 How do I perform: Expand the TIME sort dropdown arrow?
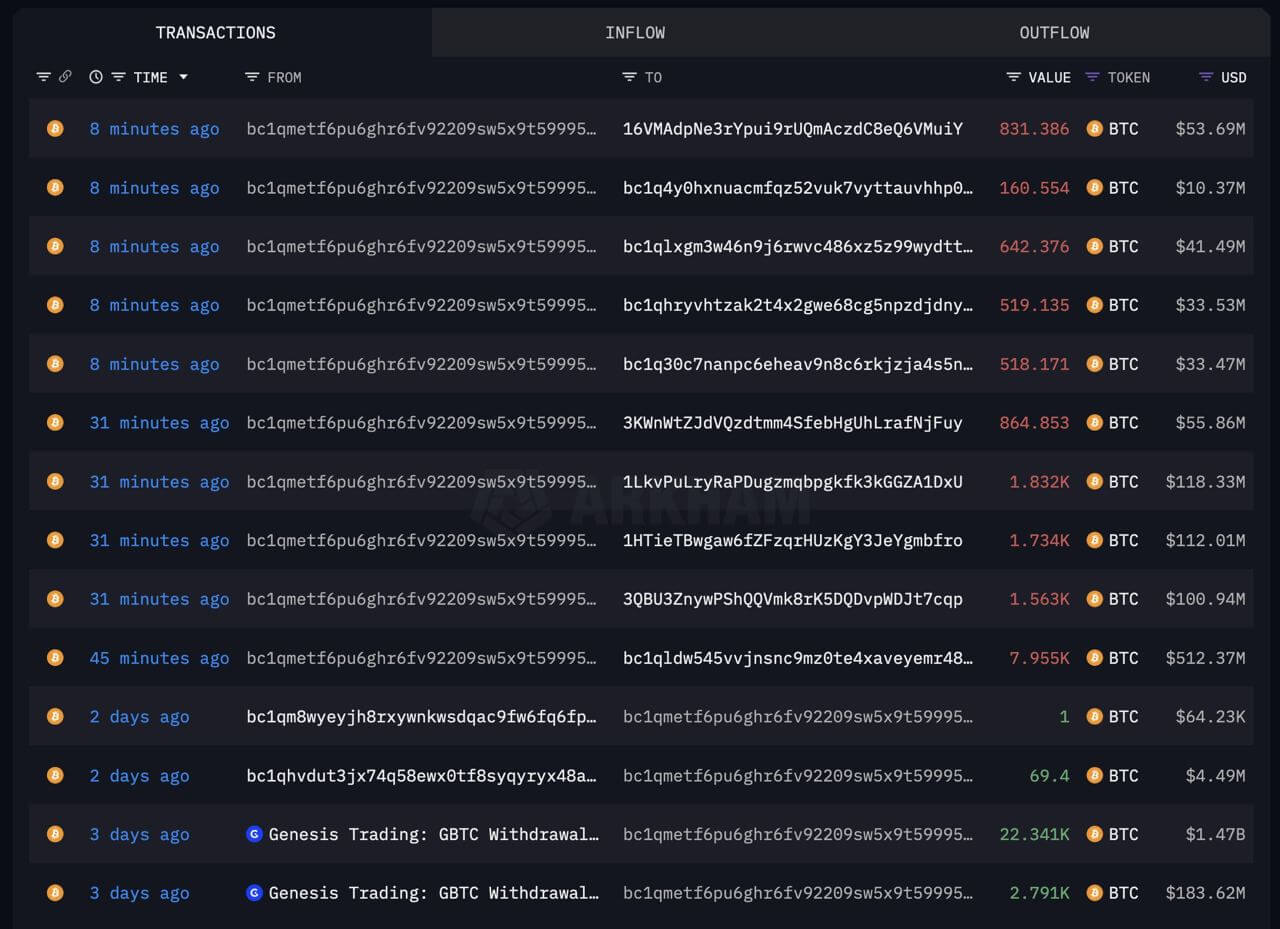[x=183, y=77]
